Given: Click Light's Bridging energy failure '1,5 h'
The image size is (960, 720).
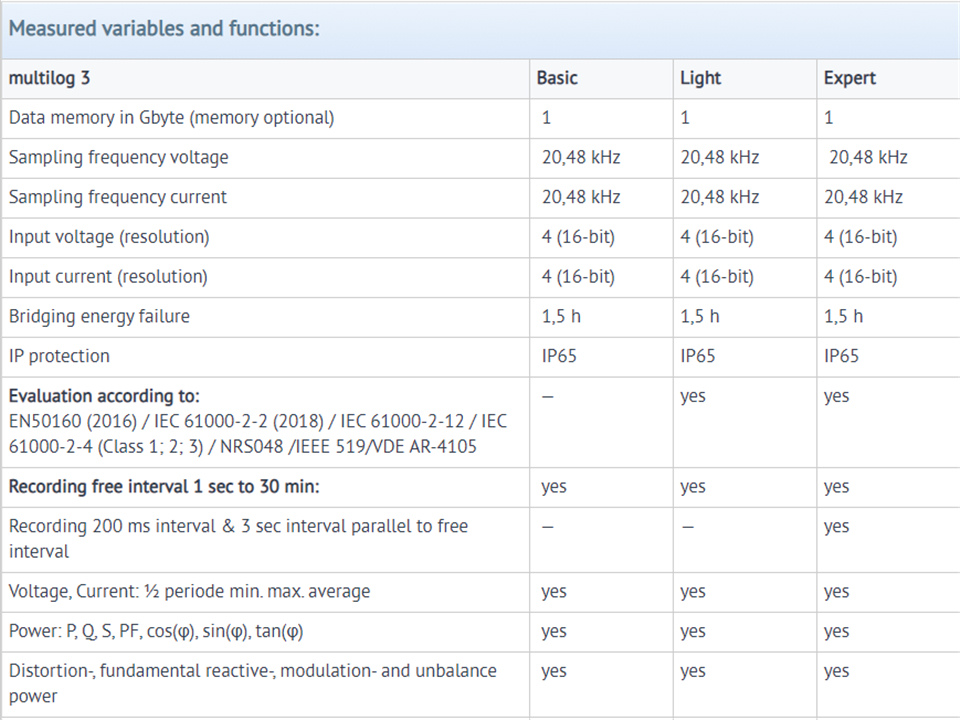Looking at the screenshot, I should pos(700,317).
